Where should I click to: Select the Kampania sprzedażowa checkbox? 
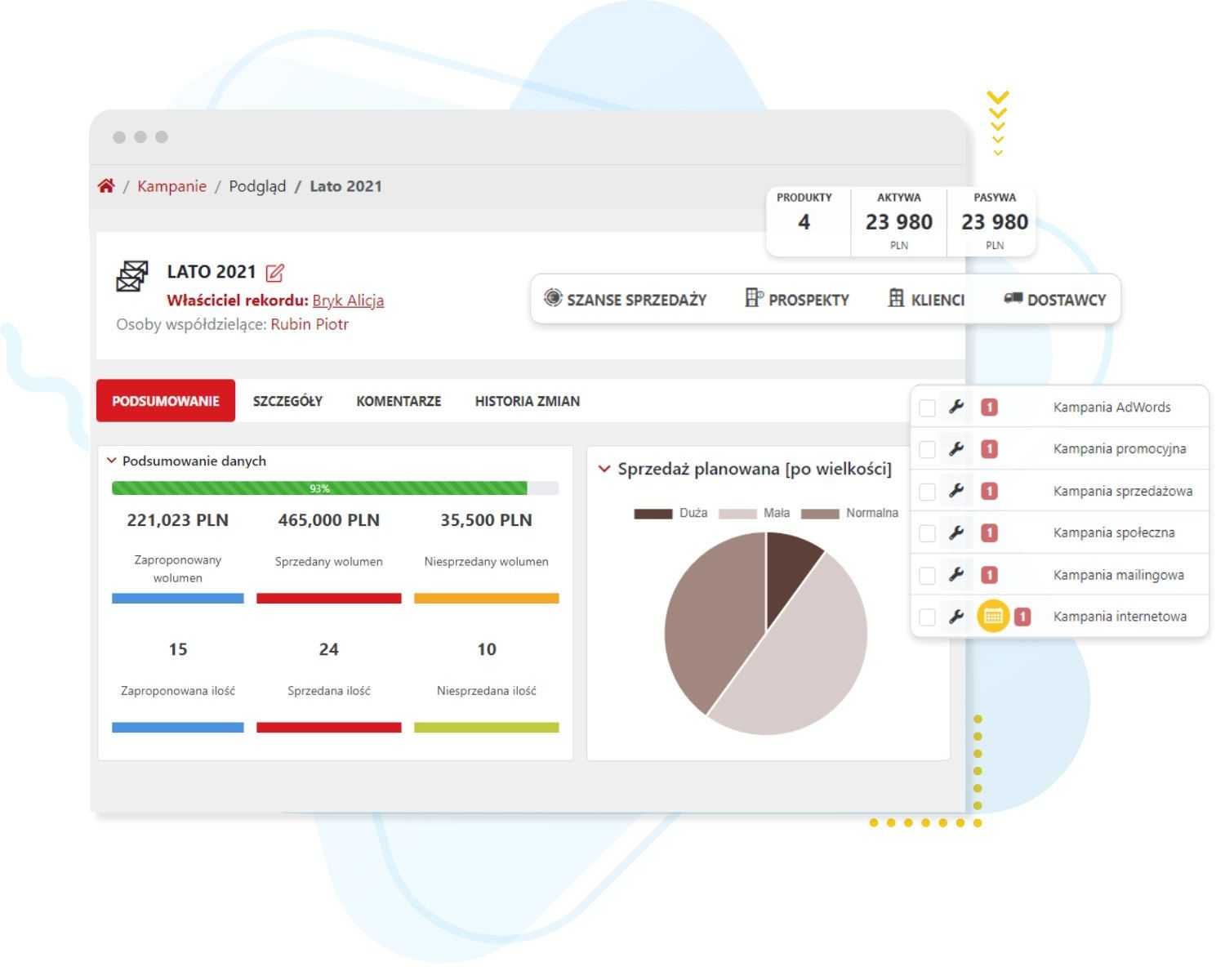point(927,492)
